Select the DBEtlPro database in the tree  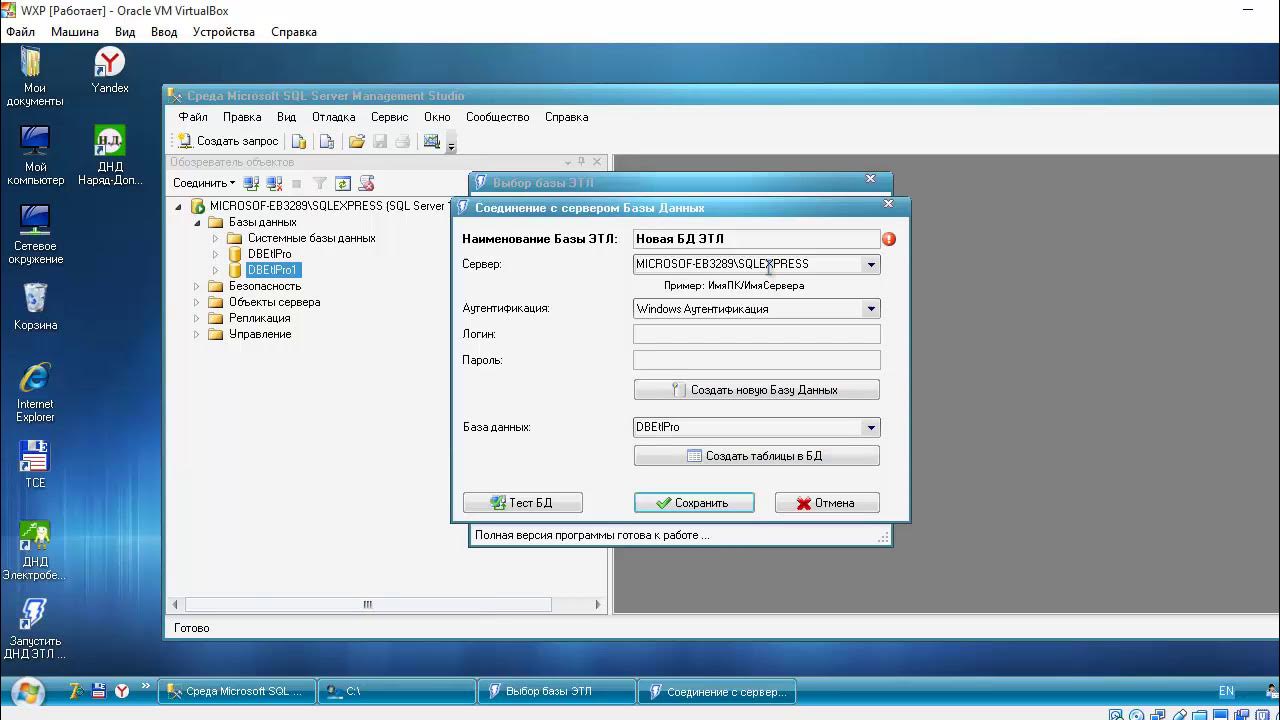point(270,254)
